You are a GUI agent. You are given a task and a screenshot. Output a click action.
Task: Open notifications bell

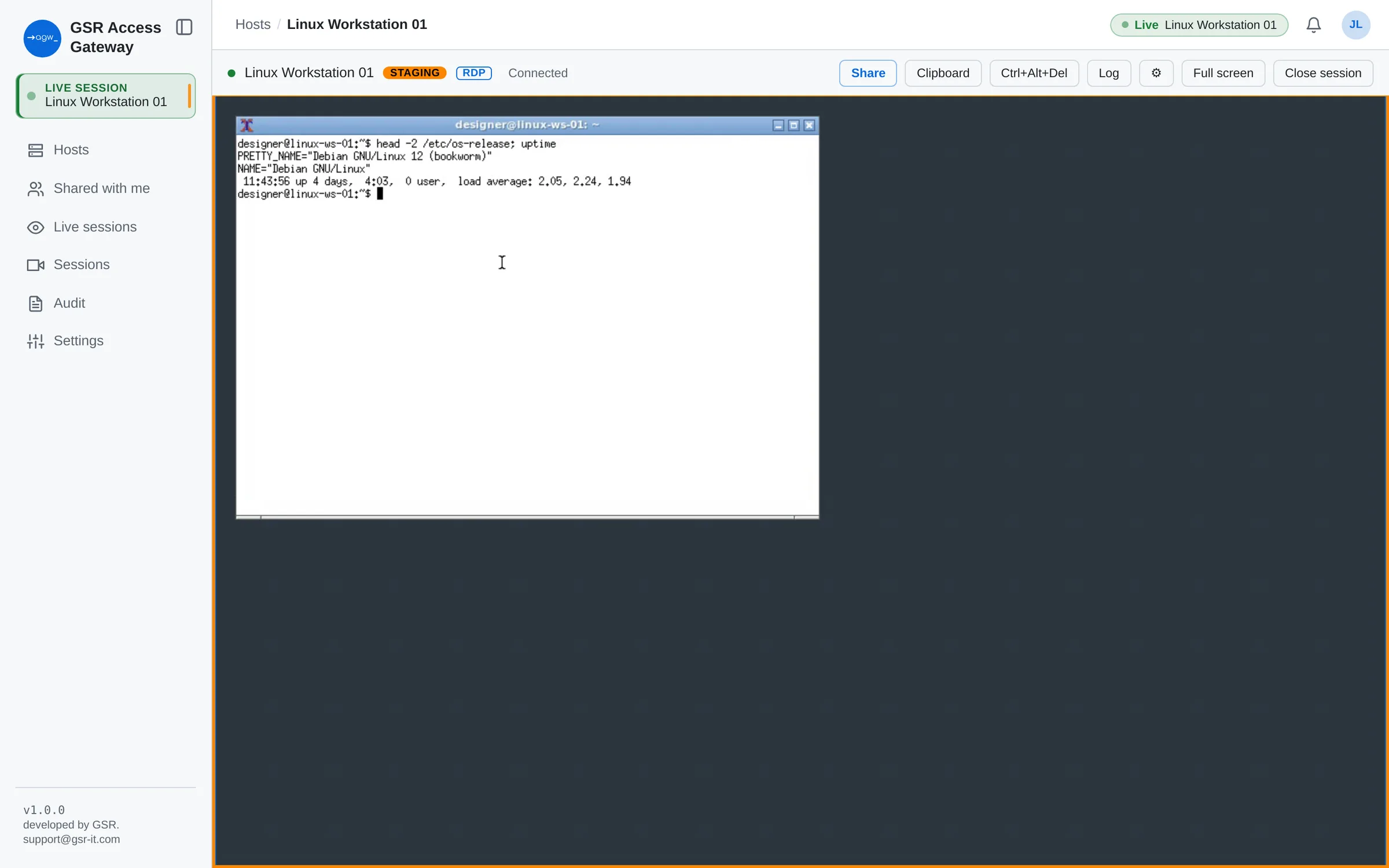1314,25
